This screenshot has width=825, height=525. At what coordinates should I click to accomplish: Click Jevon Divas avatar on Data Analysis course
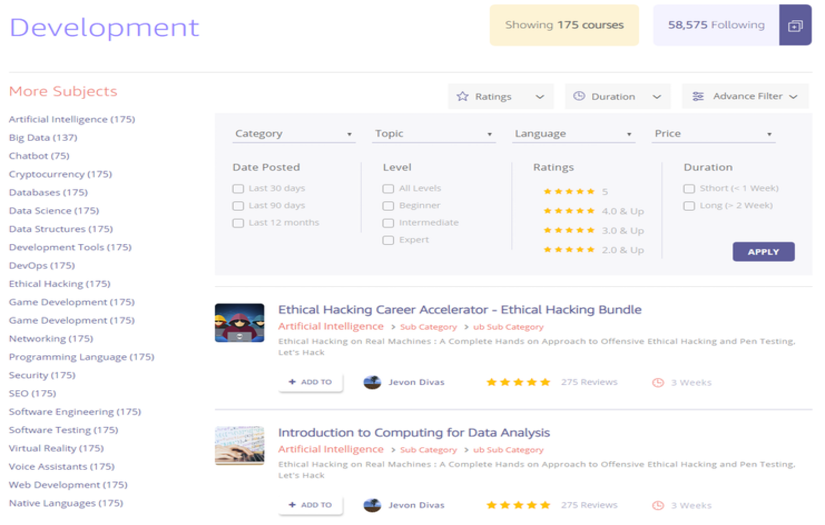coord(372,505)
